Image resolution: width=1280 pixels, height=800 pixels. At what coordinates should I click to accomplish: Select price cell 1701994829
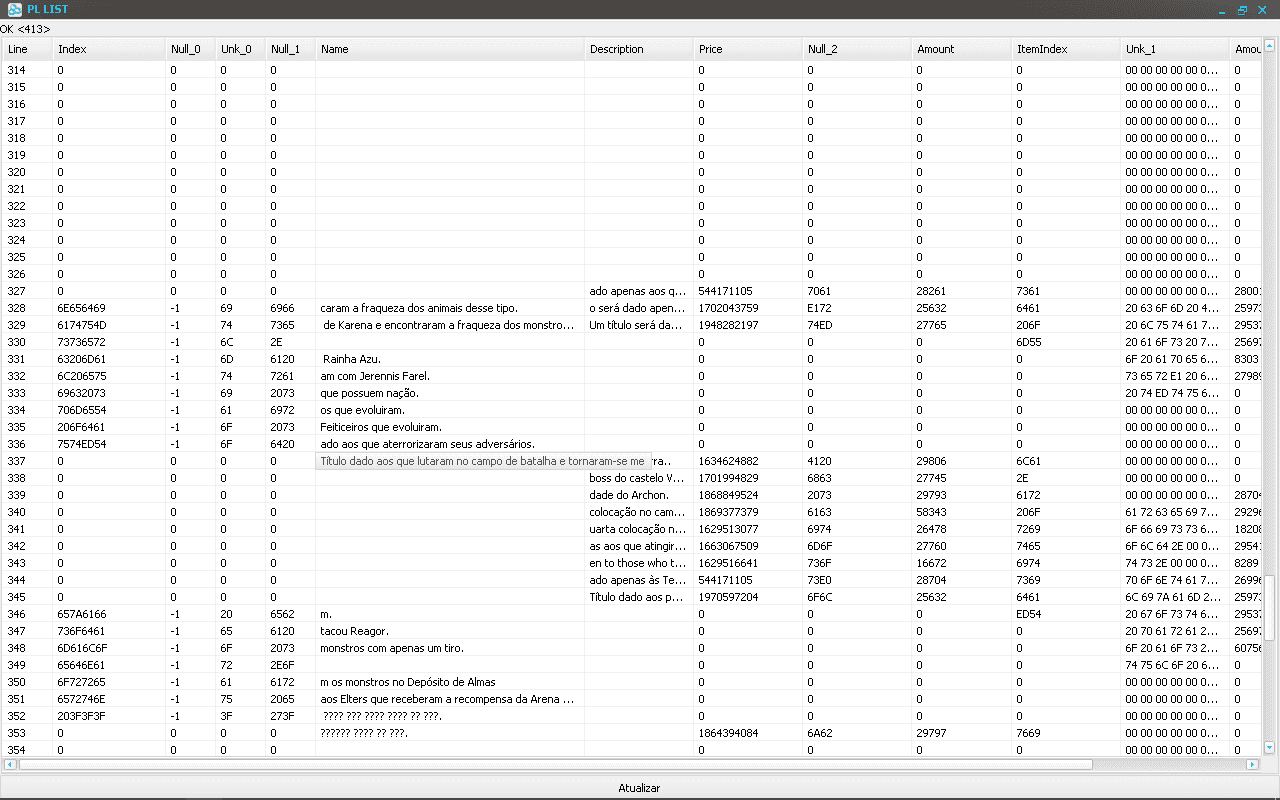748,478
